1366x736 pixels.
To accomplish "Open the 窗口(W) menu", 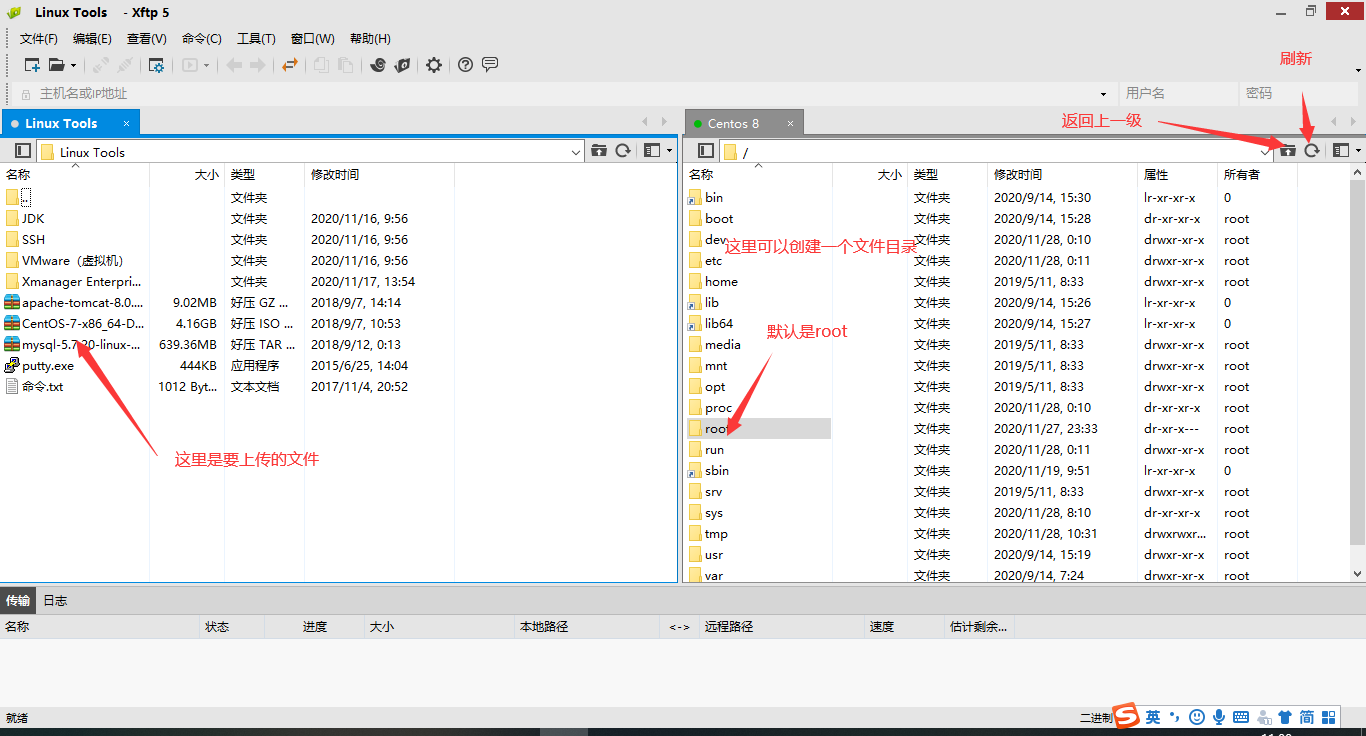I will click(x=313, y=39).
